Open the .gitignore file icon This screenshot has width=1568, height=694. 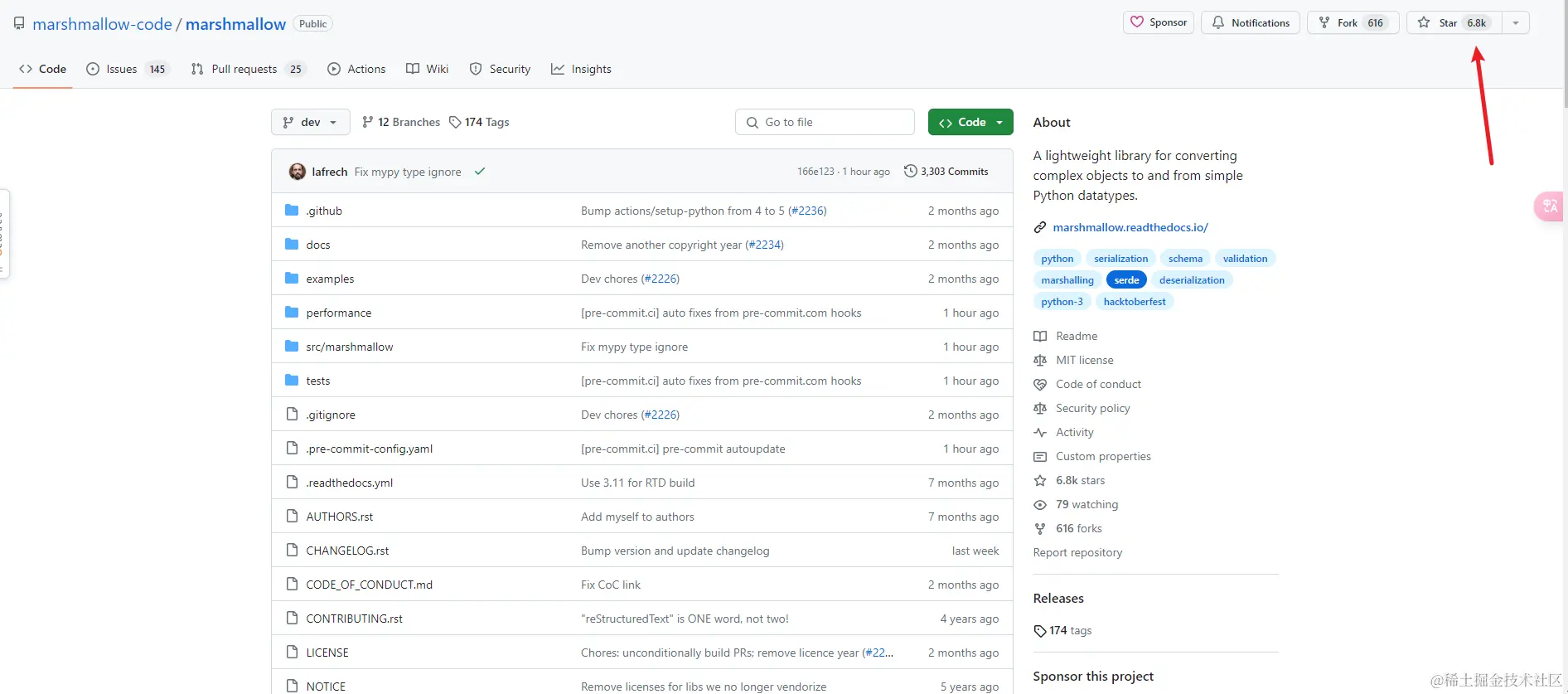pos(292,415)
